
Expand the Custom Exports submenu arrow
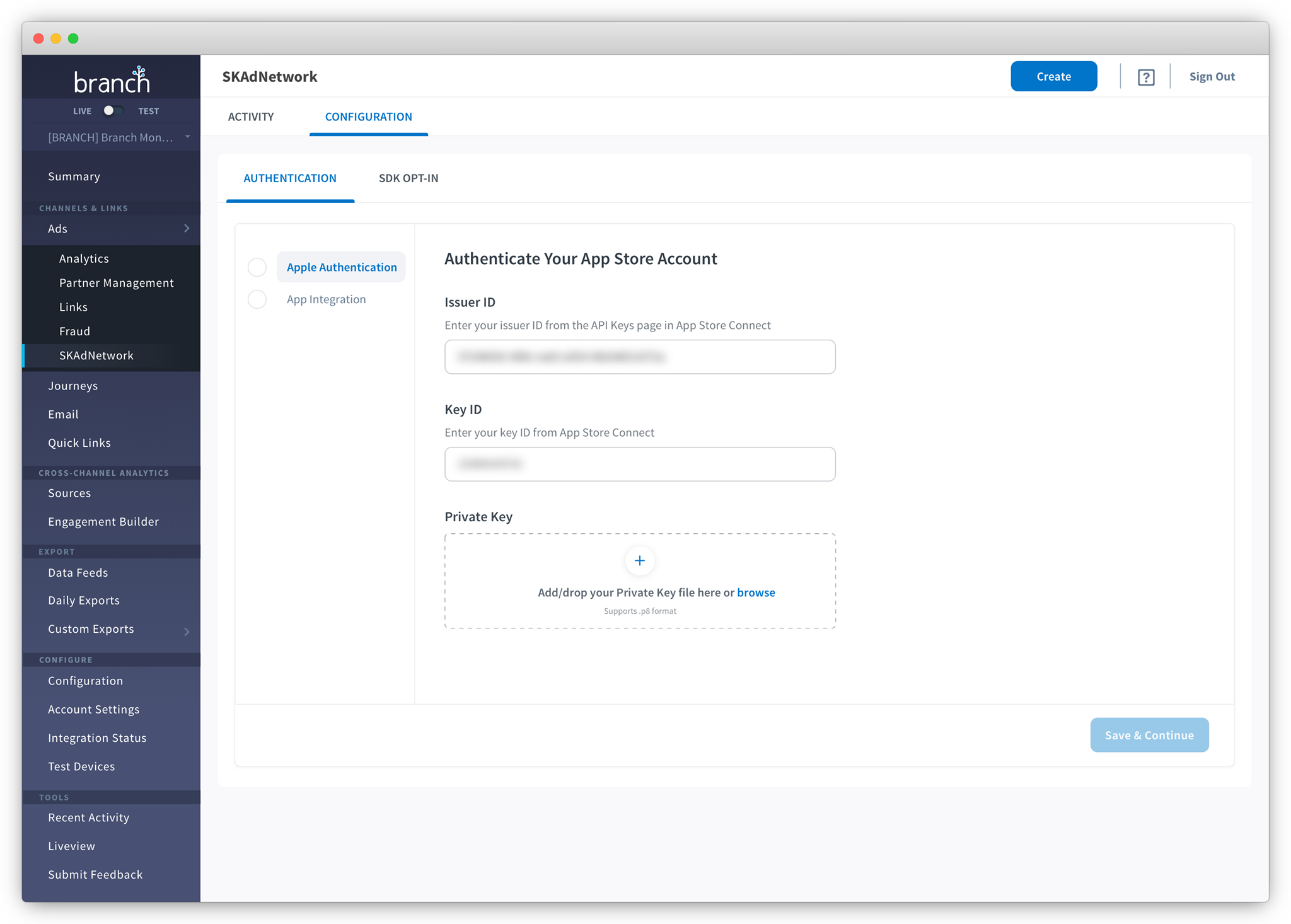(187, 631)
